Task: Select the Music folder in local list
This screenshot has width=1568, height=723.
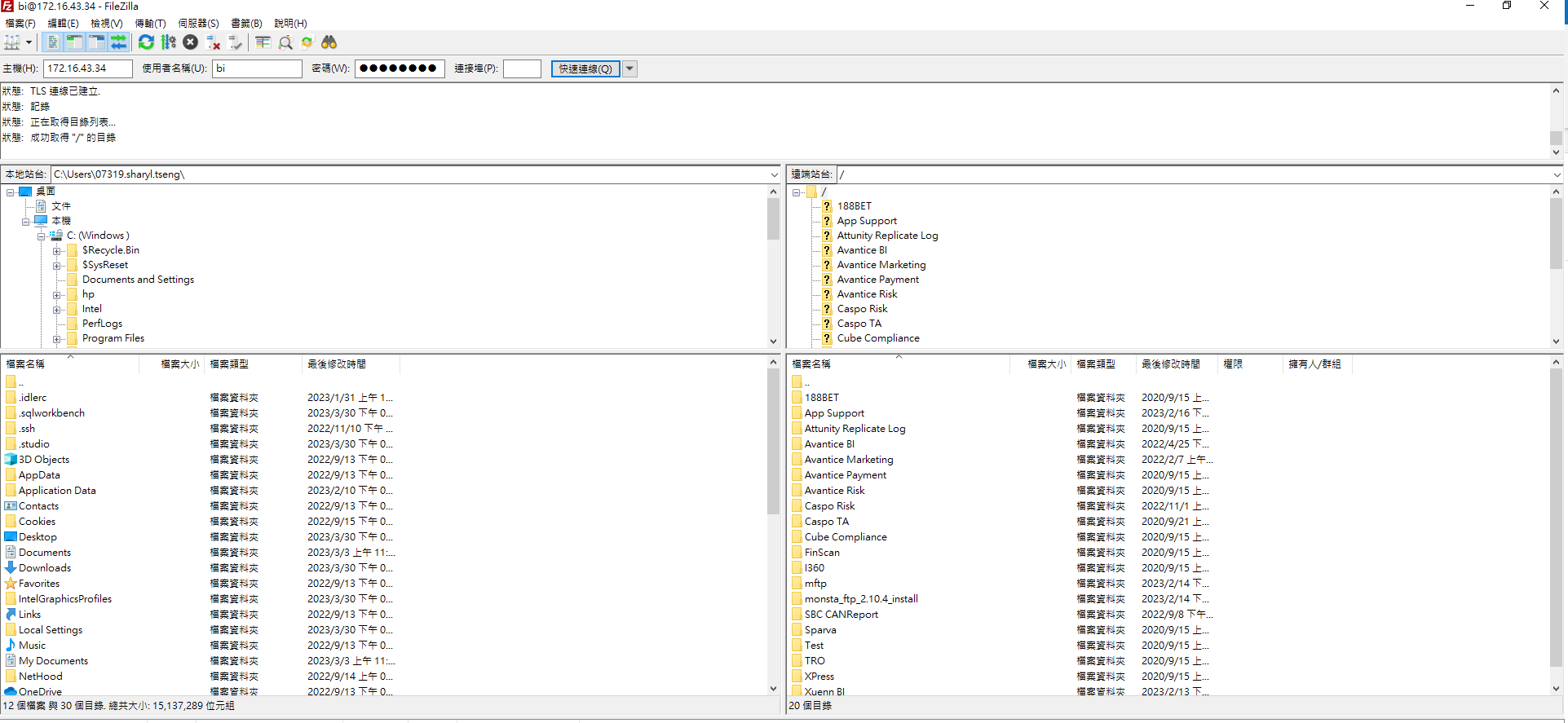Action: 32,646
